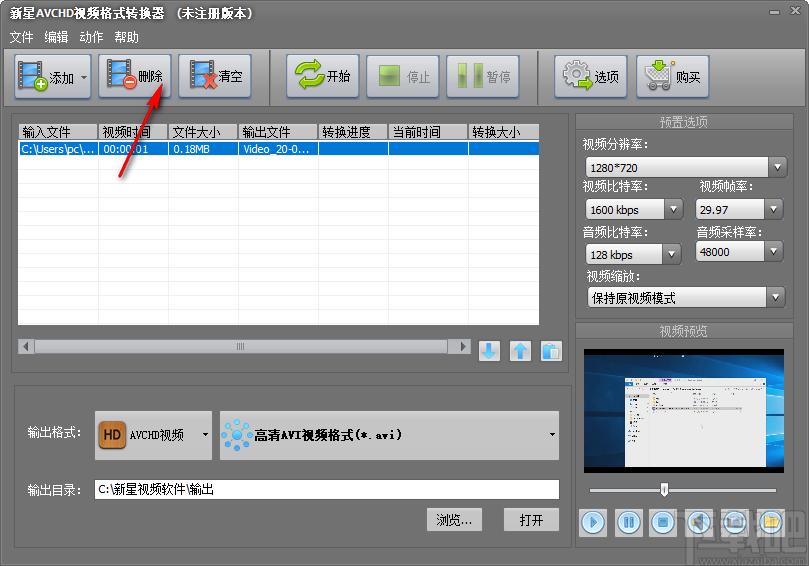Close the converter window
809x566 pixels.
click(796, 11)
